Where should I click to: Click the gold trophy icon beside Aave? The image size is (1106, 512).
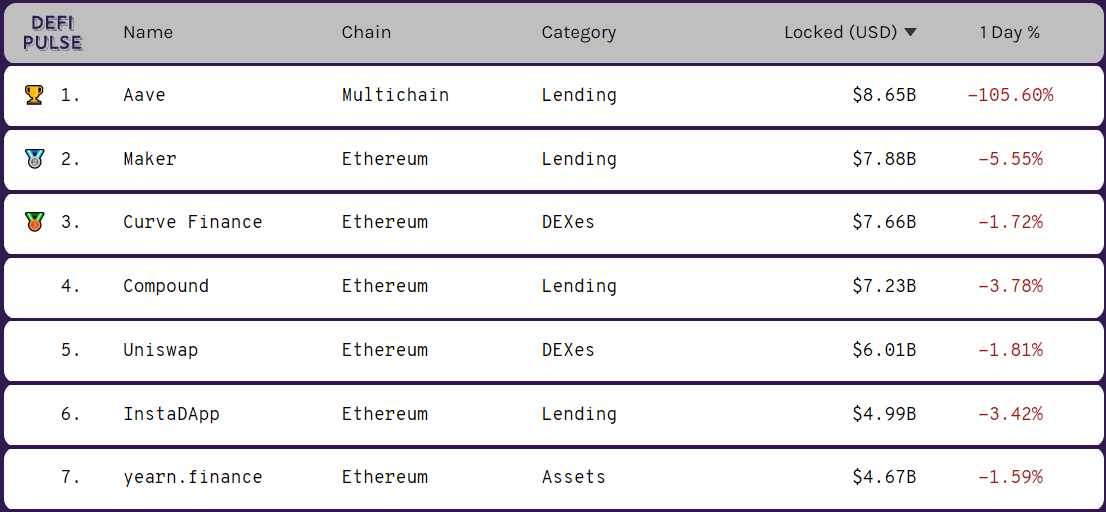[33, 95]
